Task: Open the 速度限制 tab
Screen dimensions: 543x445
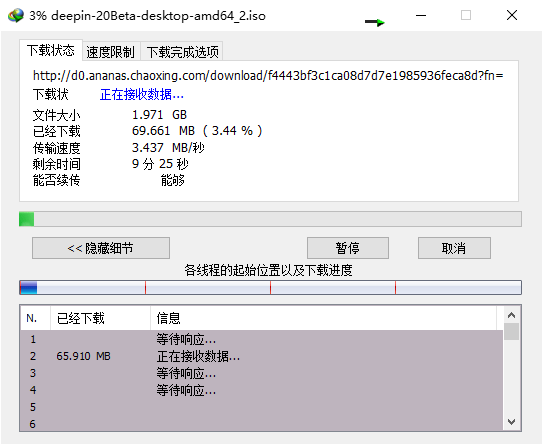Action: pos(110,52)
